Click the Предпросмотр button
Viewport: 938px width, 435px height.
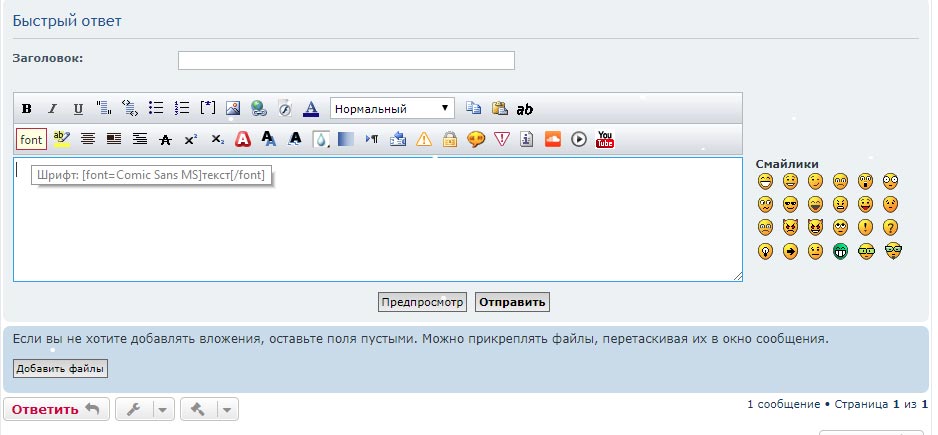coord(422,302)
